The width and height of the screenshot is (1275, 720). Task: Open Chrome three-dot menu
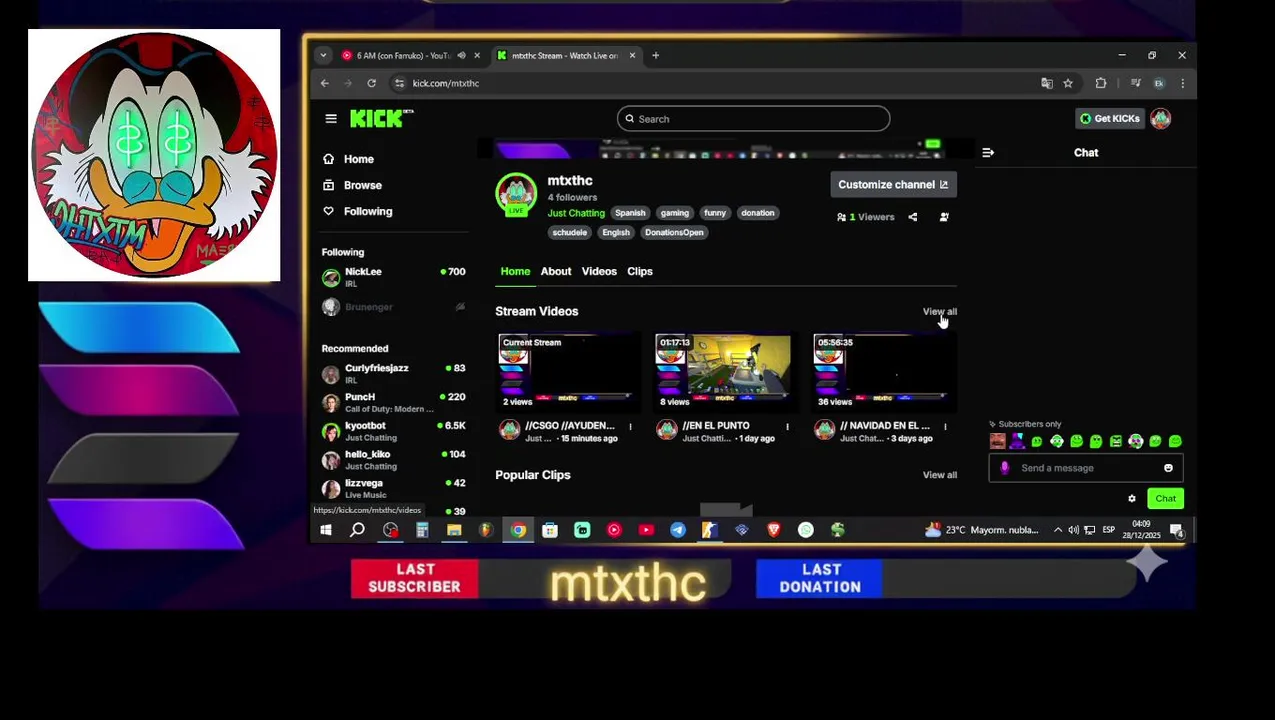(x=1182, y=84)
